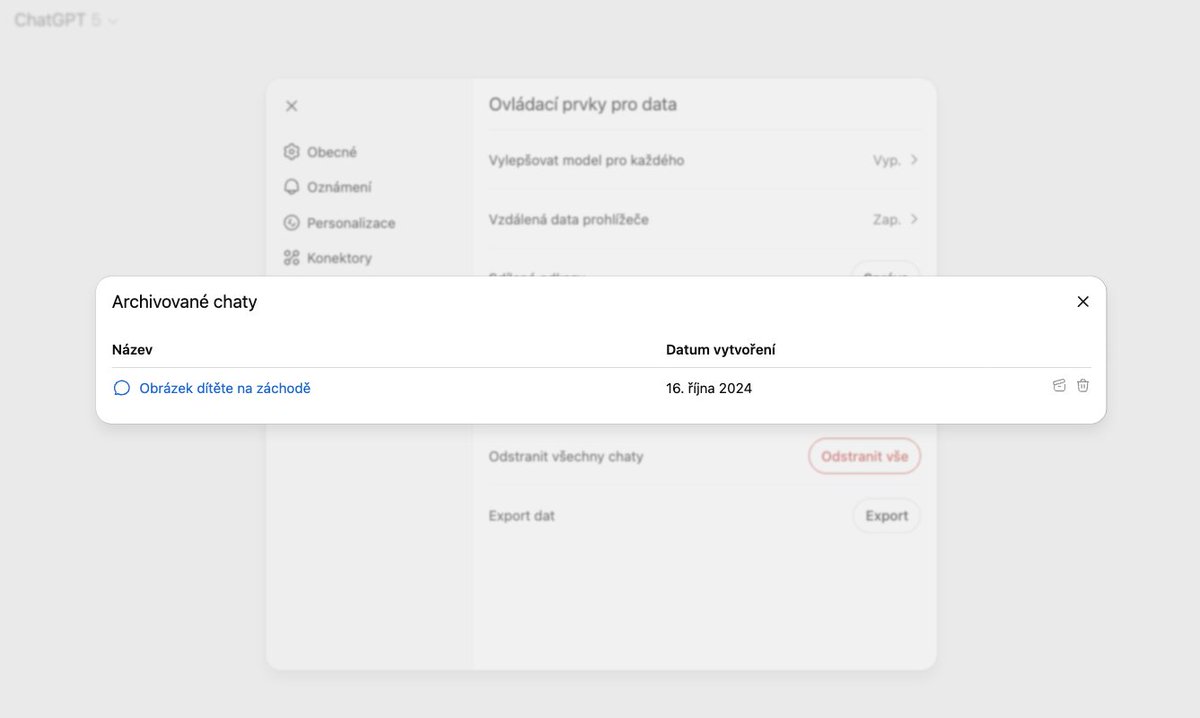Click the Zap. value
Screen dimensions: 1200x718
coord(886,219)
